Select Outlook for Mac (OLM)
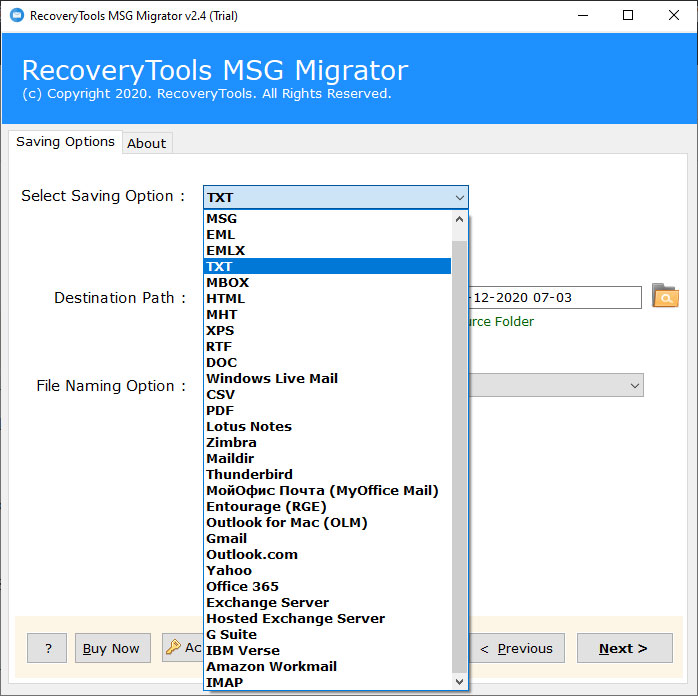The height and width of the screenshot is (696, 698). click(x=327, y=523)
